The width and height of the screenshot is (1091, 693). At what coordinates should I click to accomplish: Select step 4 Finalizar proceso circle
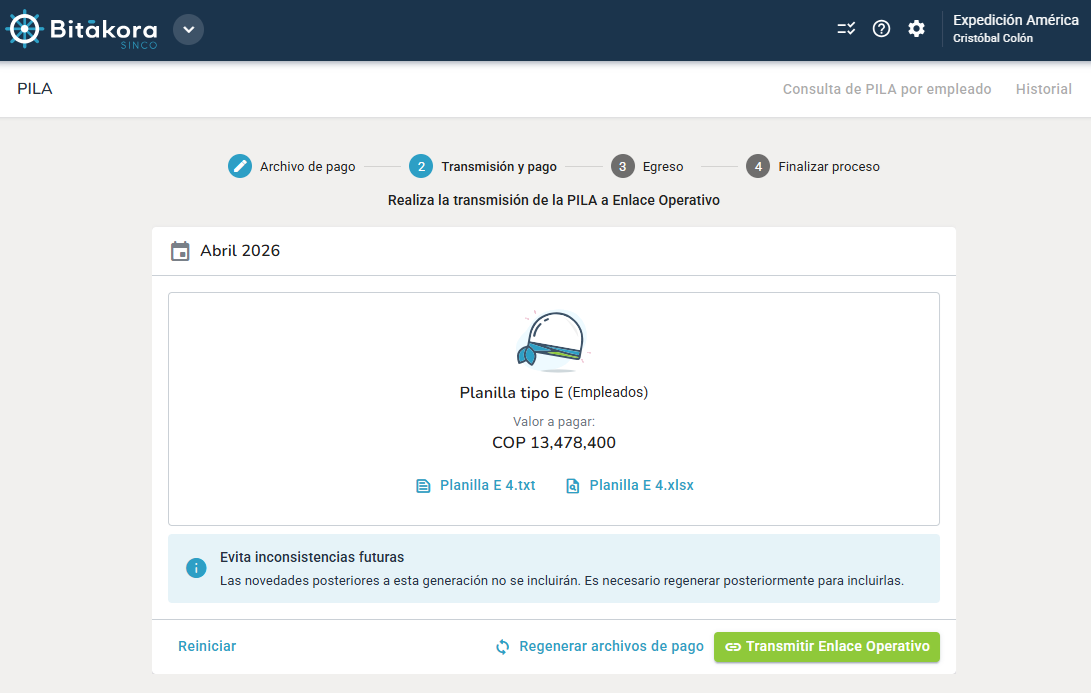coord(758,166)
